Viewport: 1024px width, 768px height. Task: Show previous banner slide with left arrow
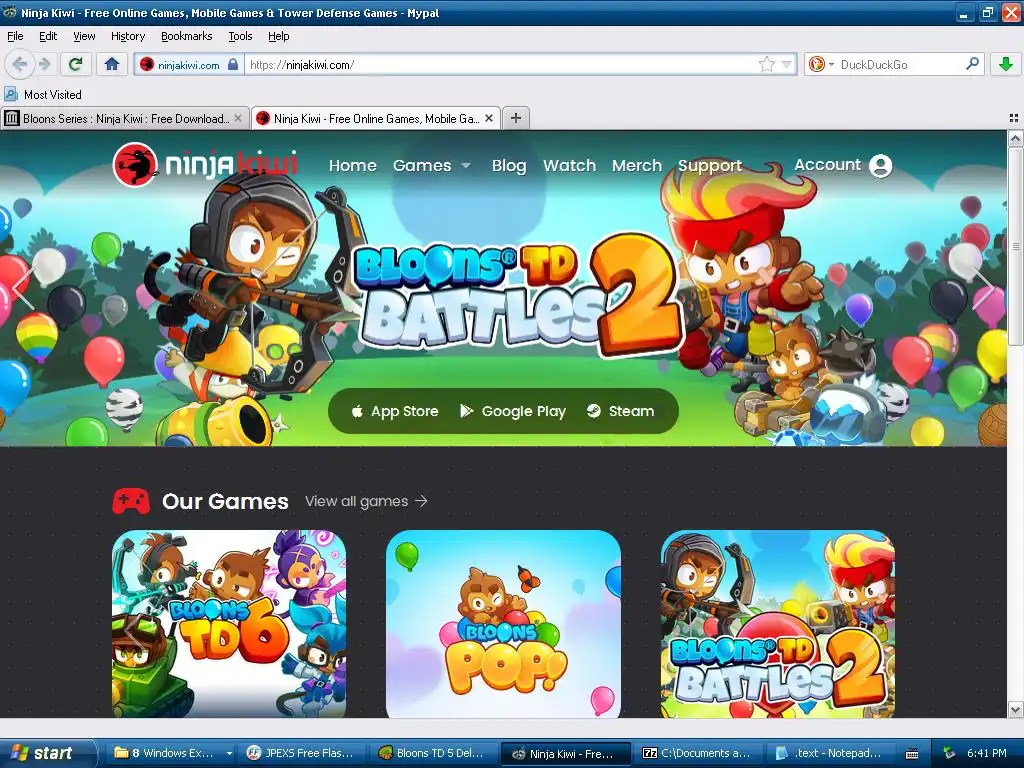[23, 289]
